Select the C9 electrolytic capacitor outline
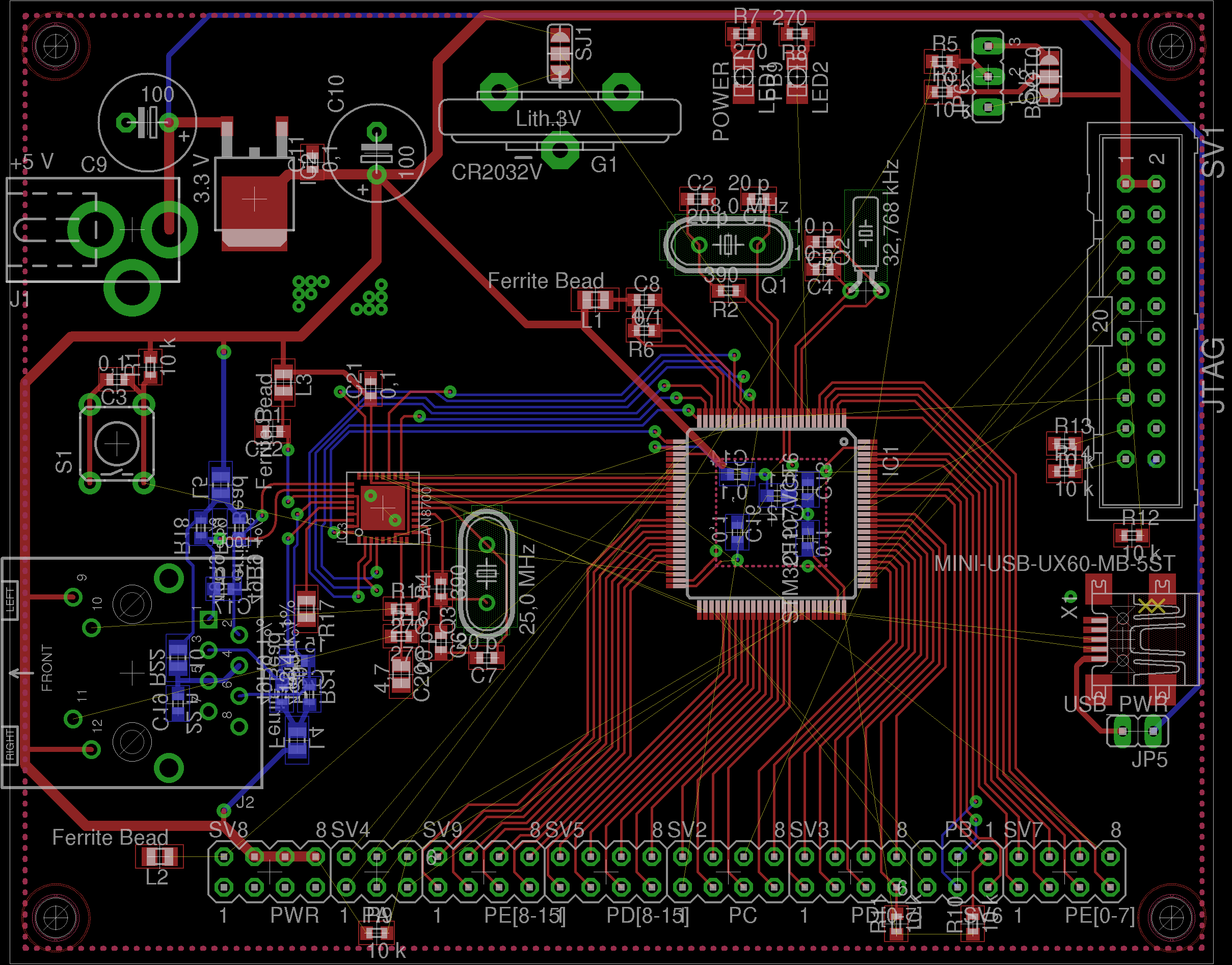 (147, 122)
